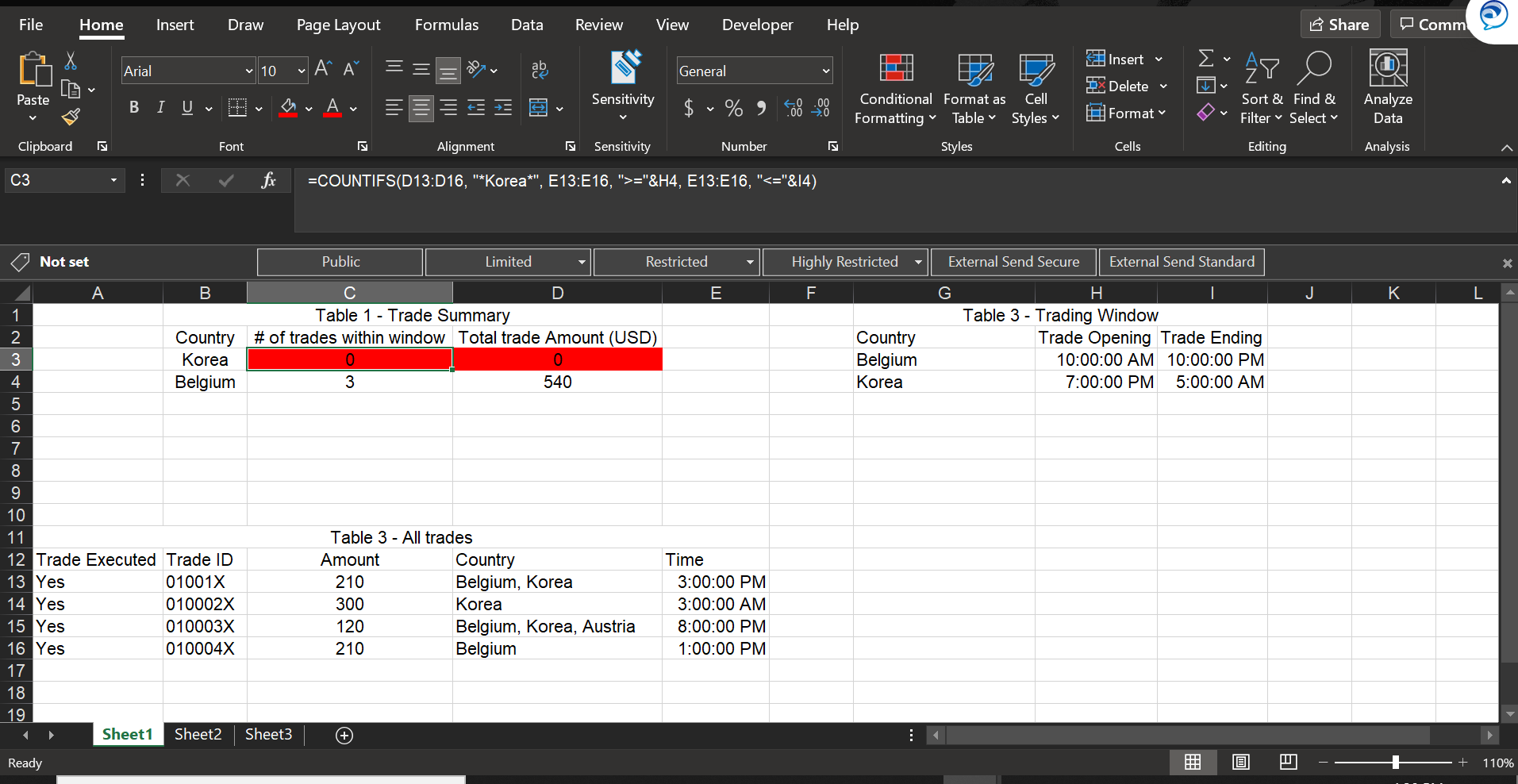Click the Clear eraser icon

(x=1206, y=113)
